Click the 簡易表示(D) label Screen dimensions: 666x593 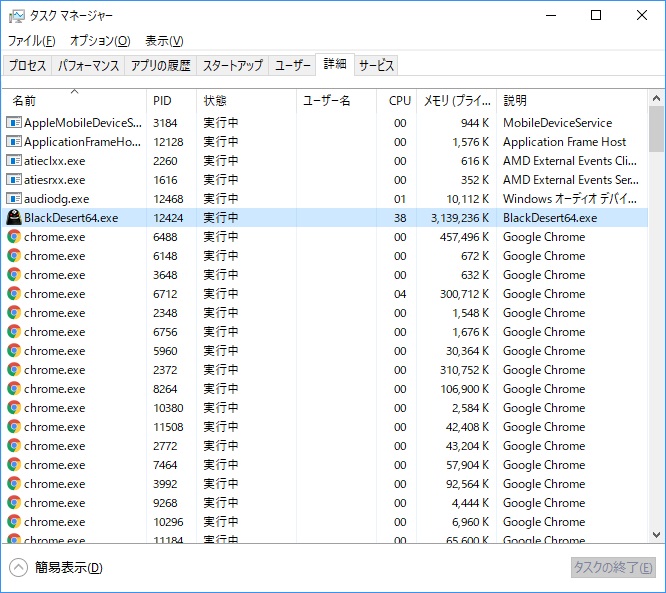point(69,568)
